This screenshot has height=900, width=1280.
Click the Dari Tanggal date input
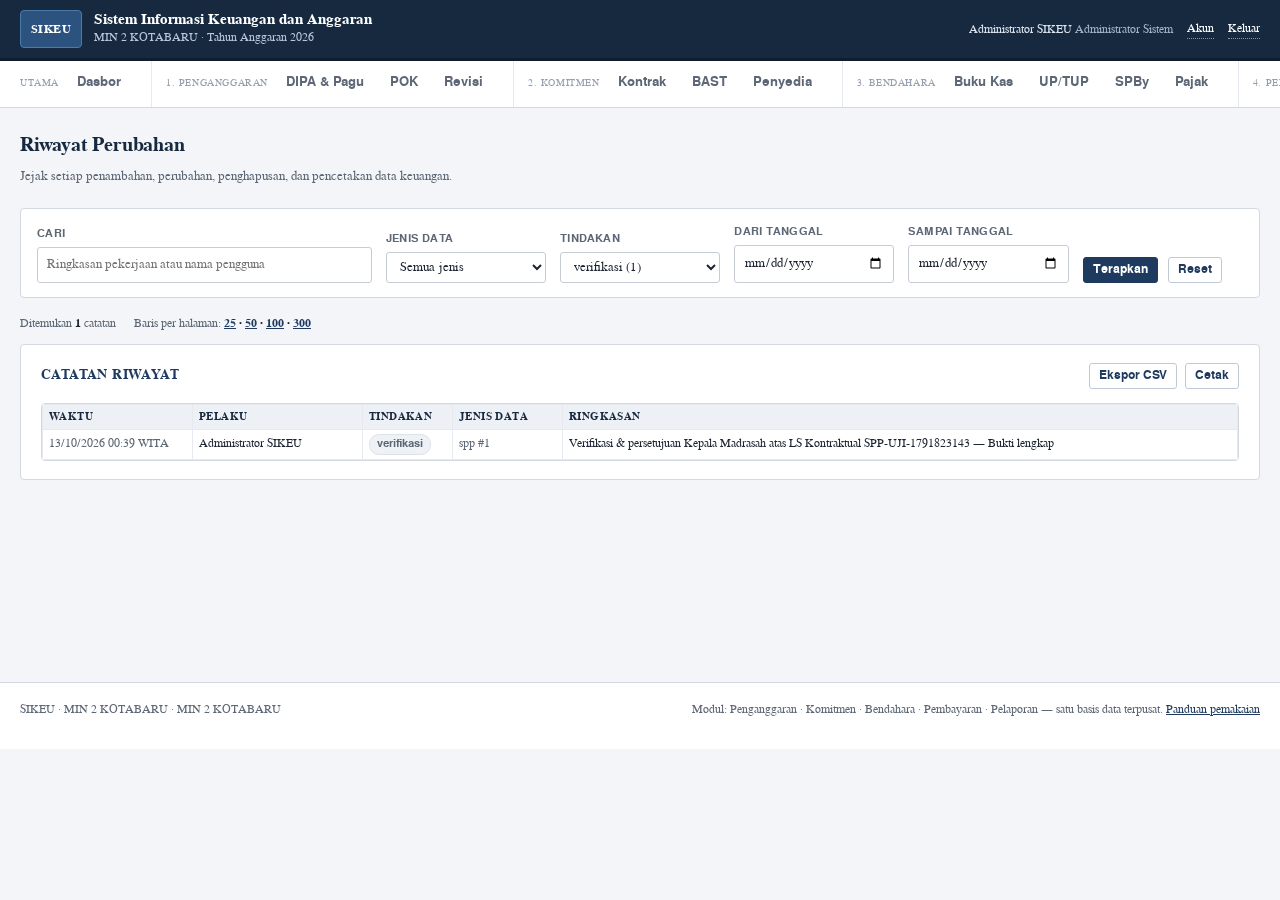pos(814,264)
